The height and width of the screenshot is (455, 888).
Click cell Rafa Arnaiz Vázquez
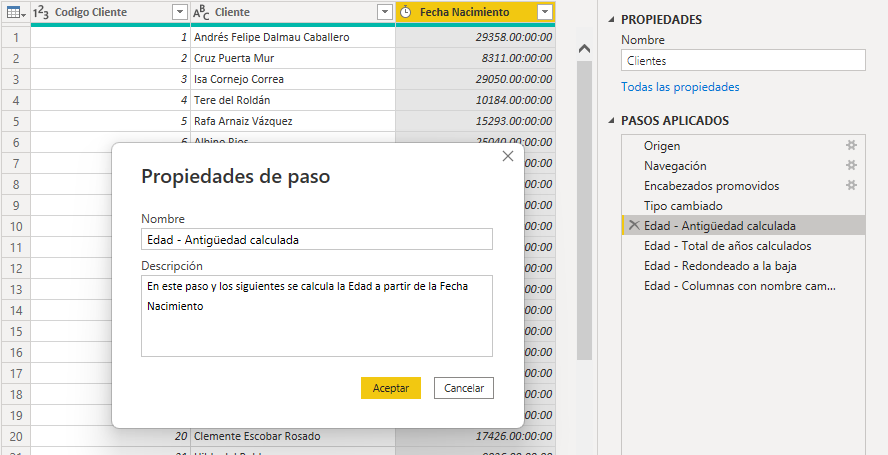coord(293,121)
